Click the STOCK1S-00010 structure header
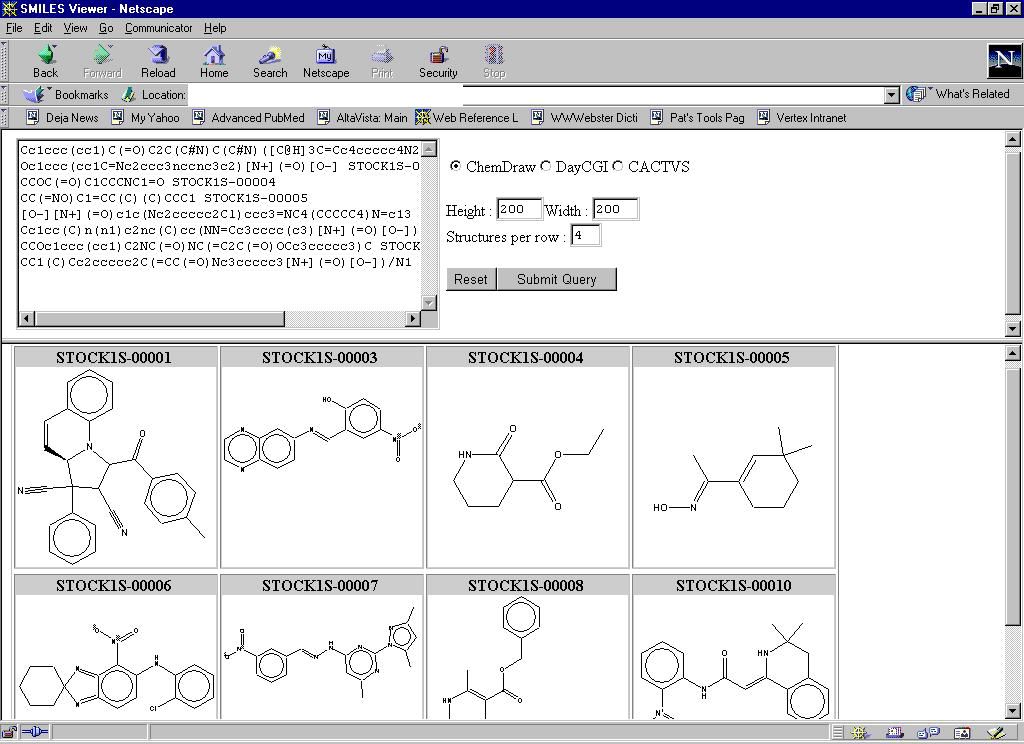Viewport: 1024px width, 744px height. pos(733,585)
